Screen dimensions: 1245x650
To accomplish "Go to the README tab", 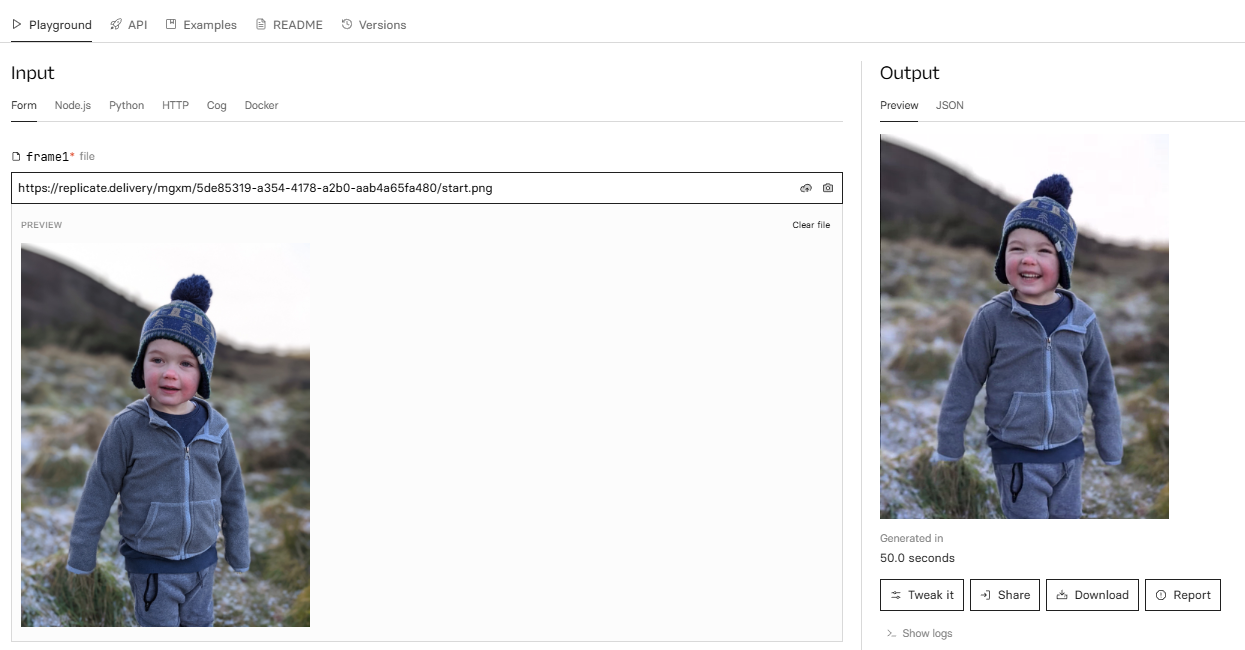I will tap(289, 25).
